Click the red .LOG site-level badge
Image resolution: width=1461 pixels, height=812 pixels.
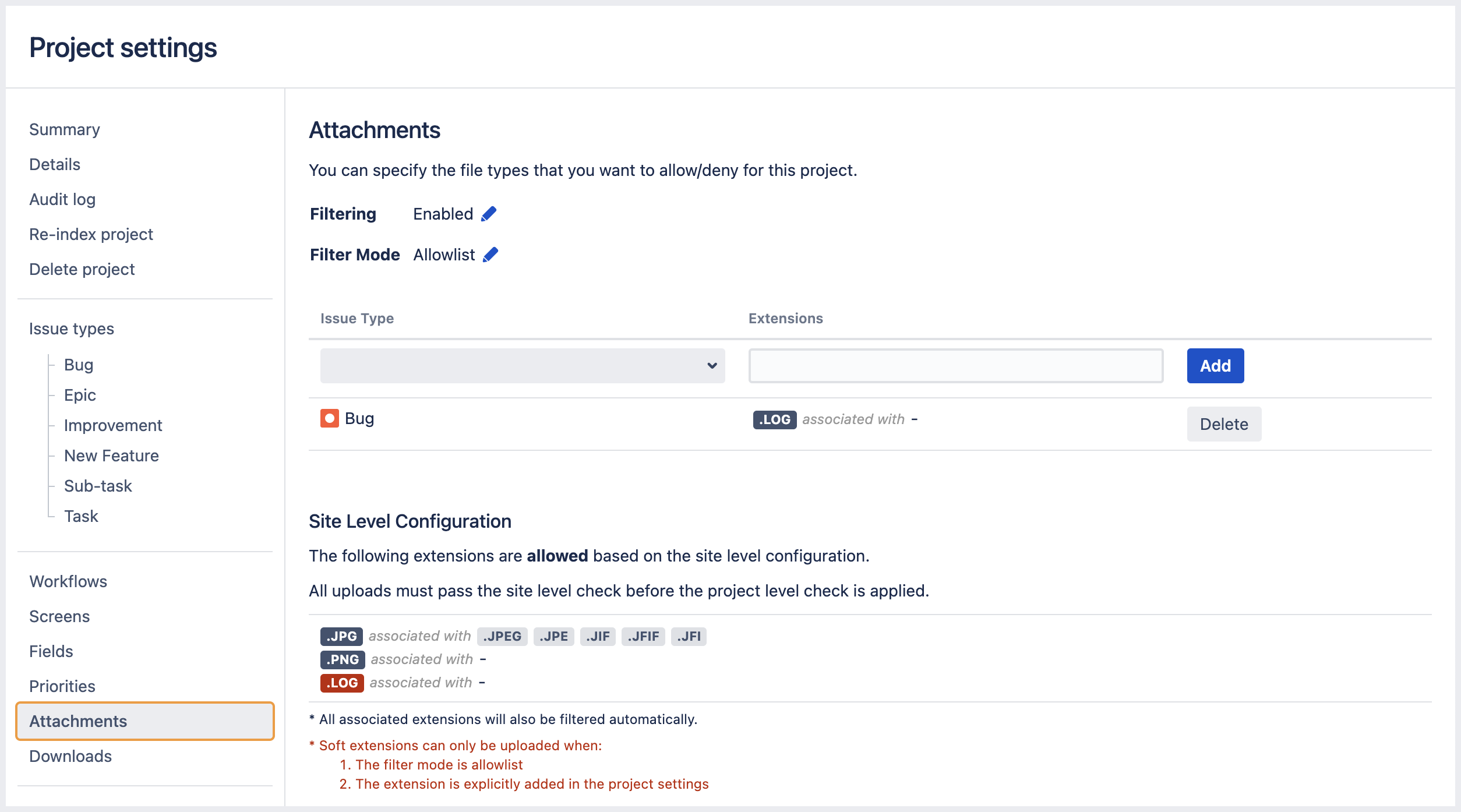coord(341,682)
